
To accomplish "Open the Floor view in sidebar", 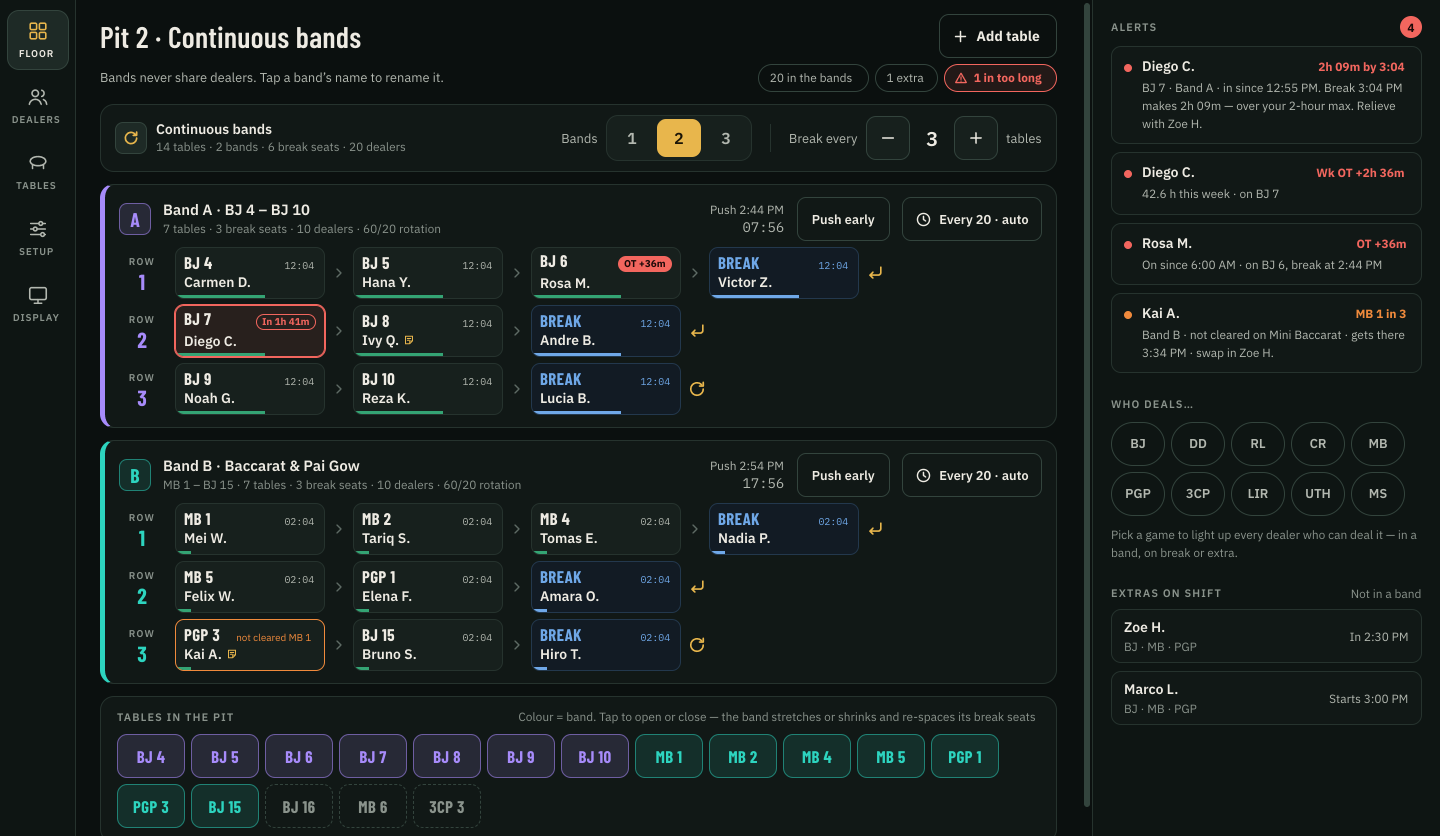I will point(38,40).
